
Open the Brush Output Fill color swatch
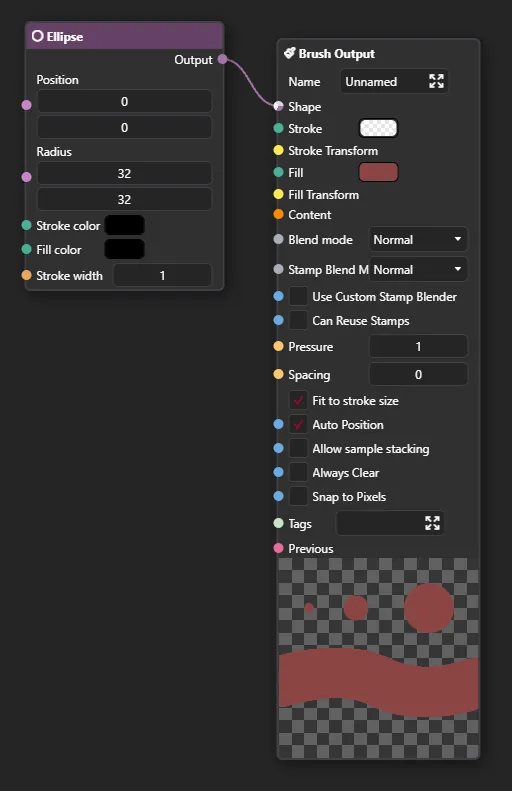tap(378, 172)
